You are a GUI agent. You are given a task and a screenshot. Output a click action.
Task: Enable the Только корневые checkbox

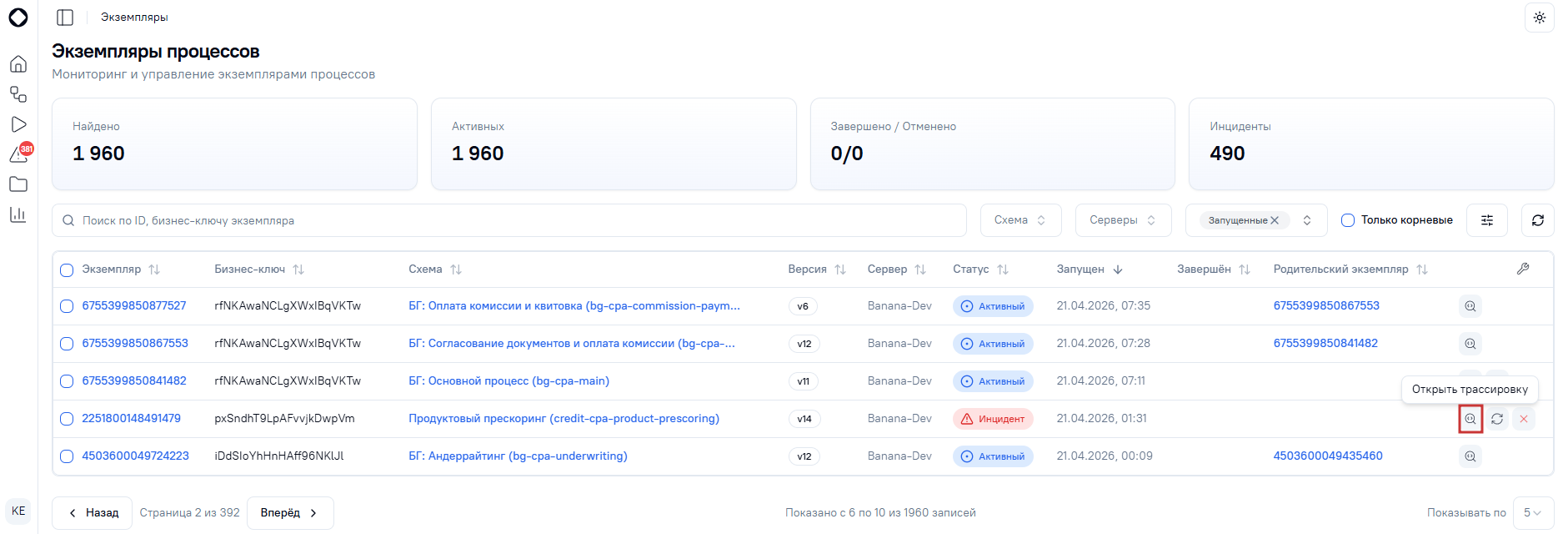[x=1347, y=220]
